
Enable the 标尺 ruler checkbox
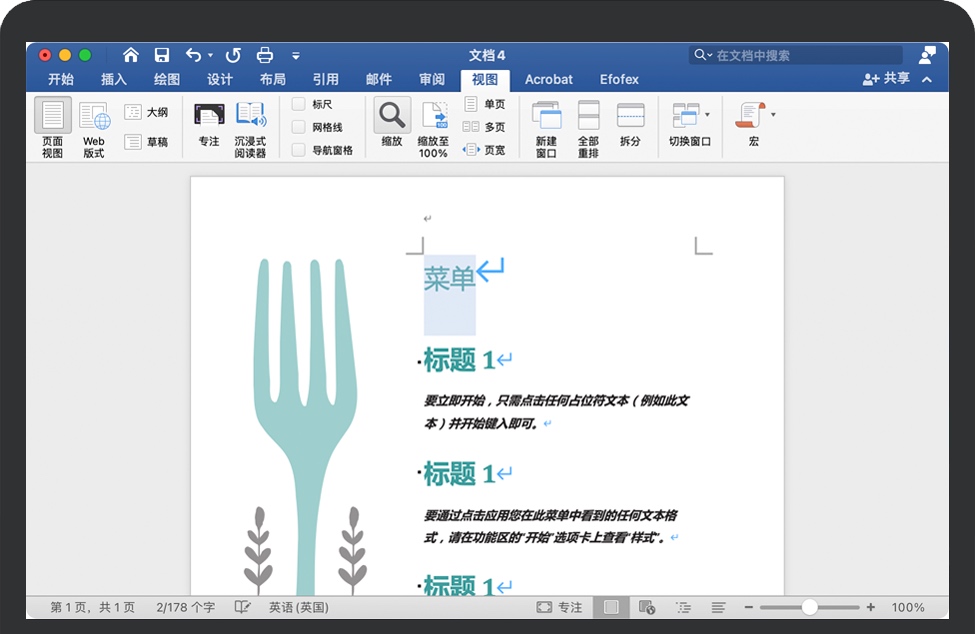pos(299,104)
